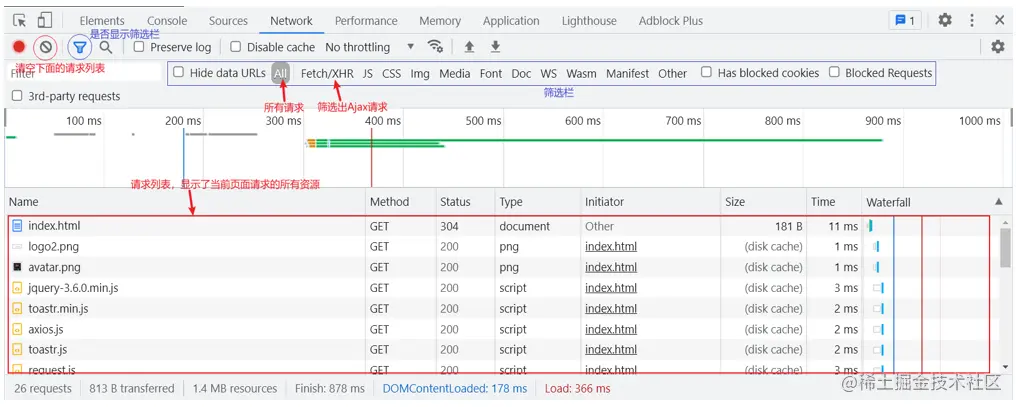The width and height of the screenshot is (1016, 407).
Task: Filter requests by JS
Action: (x=367, y=73)
